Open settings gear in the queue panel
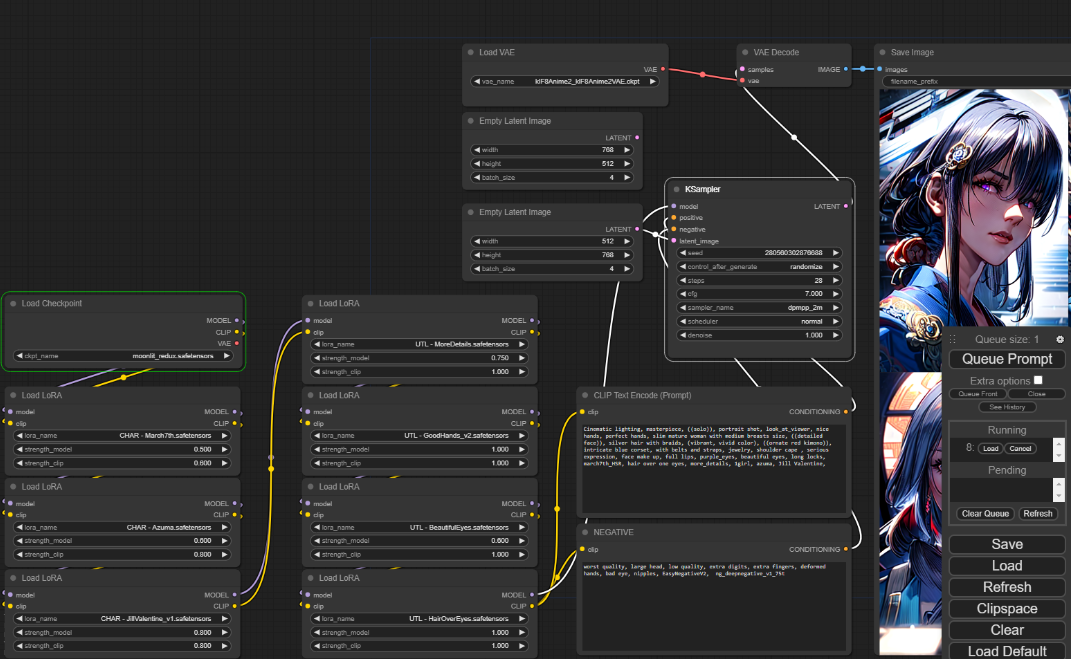The image size is (1072, 659). [1060, 340]
